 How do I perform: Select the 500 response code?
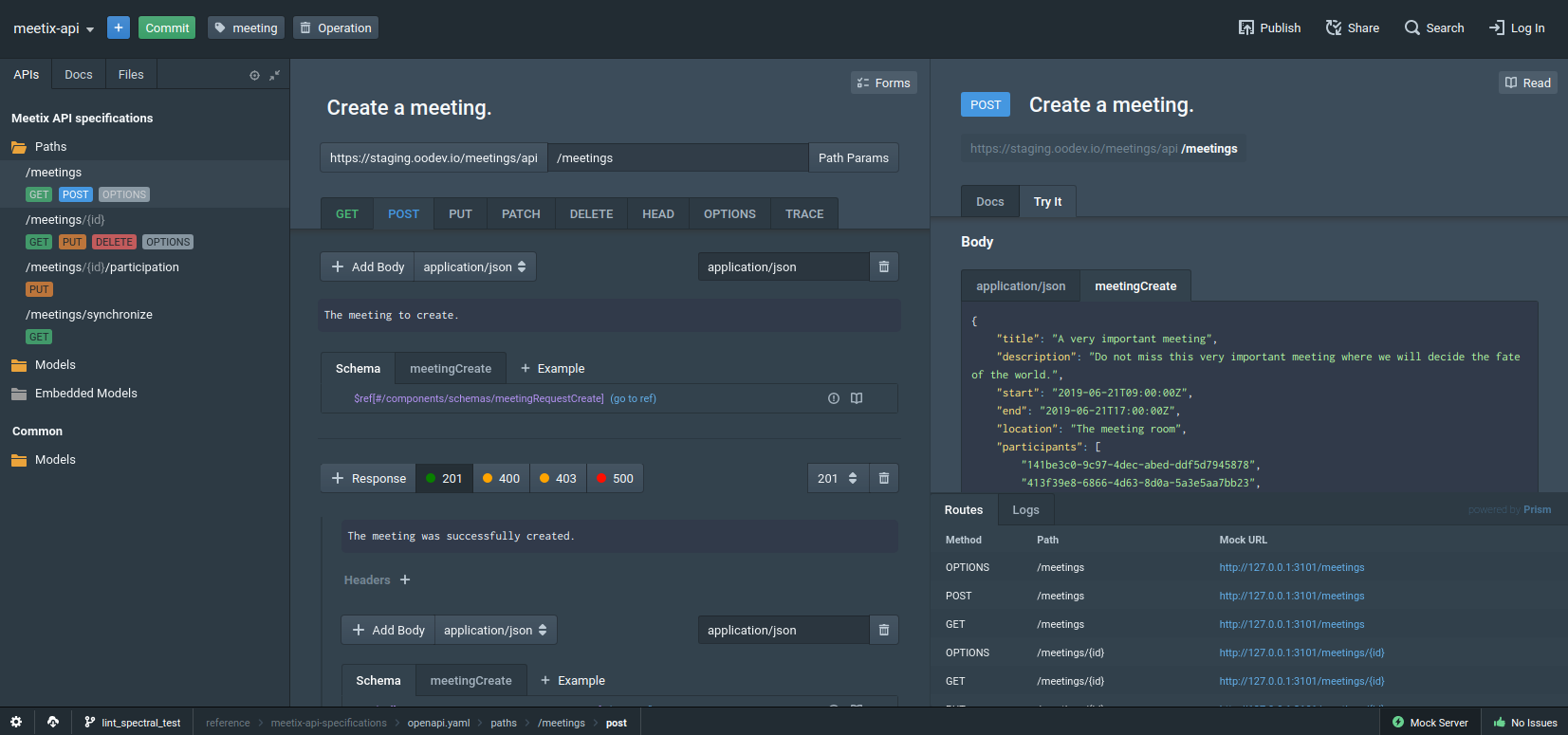pos(615,478)
